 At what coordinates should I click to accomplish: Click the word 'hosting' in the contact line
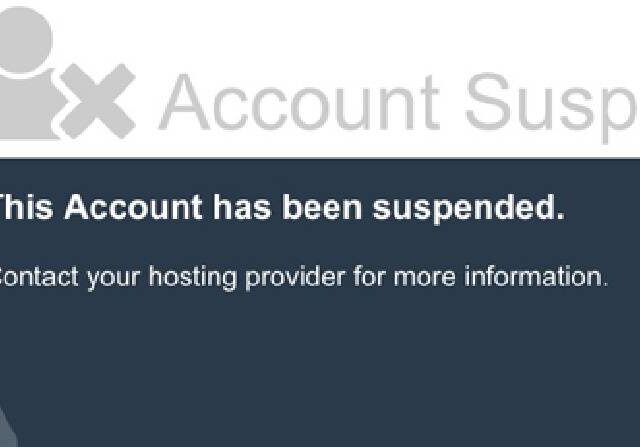point(193,278)
